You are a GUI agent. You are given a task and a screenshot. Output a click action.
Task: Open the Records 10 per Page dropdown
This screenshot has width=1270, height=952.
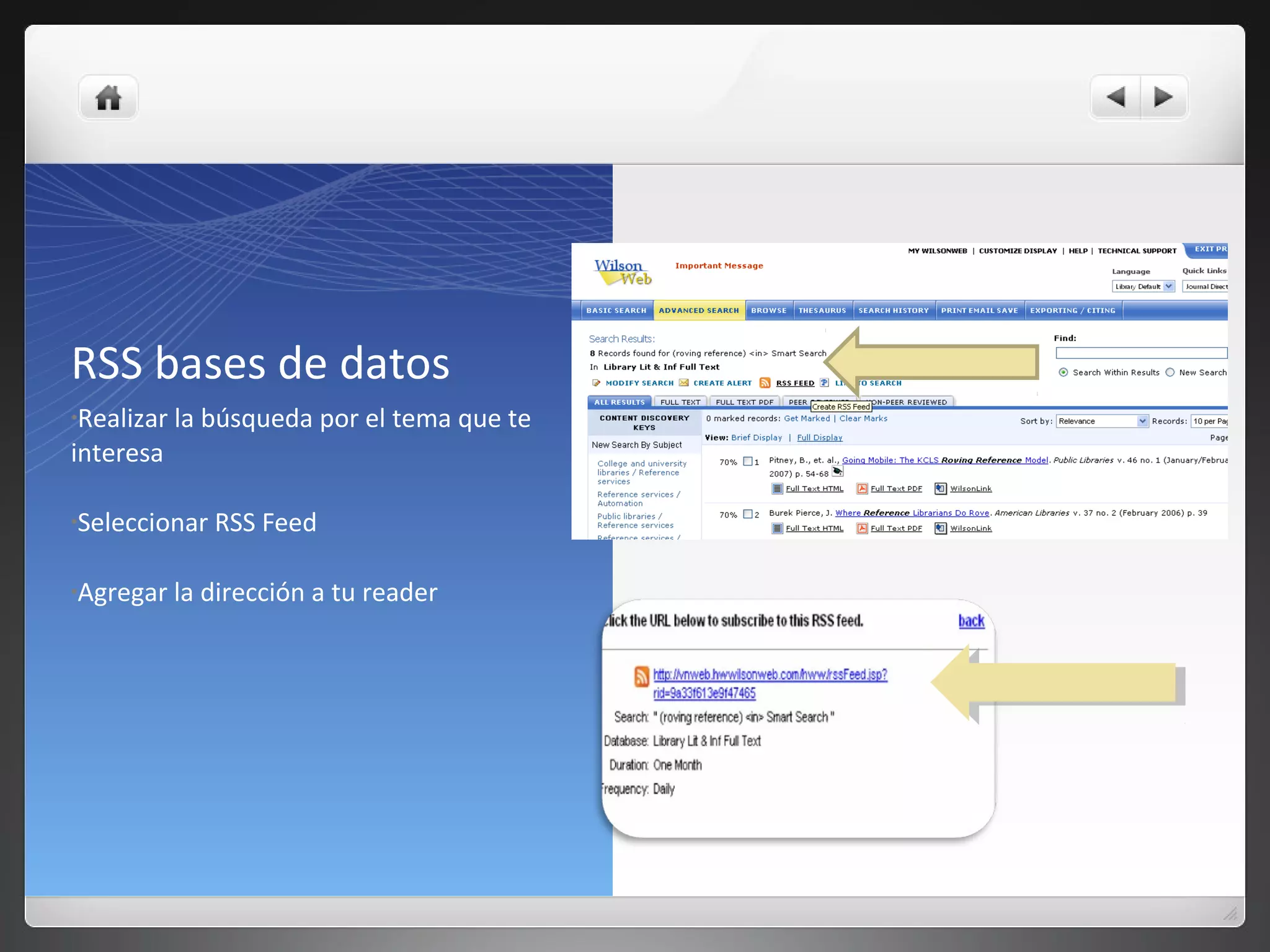(1209, 421)
